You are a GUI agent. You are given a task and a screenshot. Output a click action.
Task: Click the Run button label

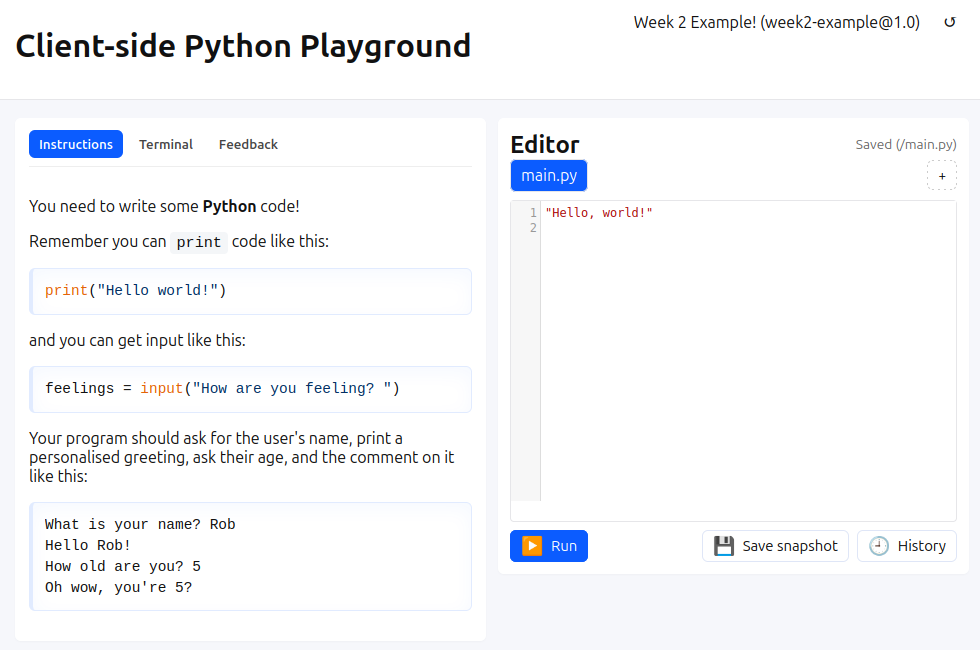(564, 546)
